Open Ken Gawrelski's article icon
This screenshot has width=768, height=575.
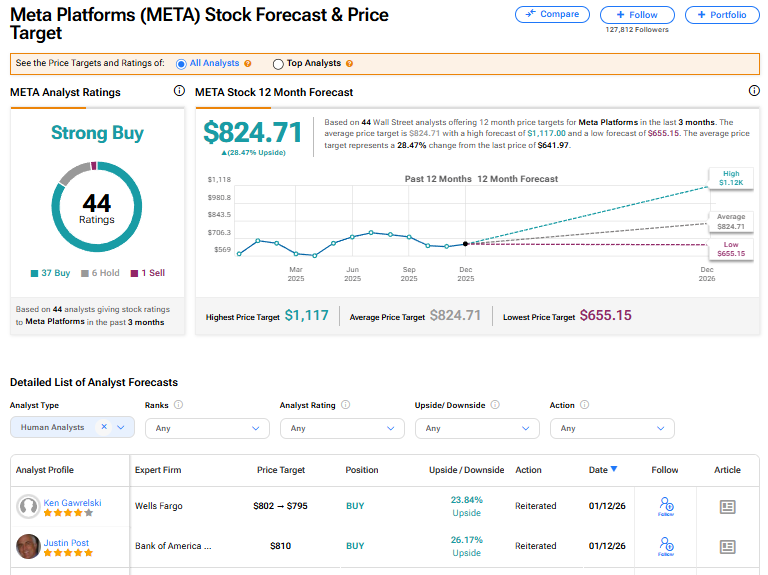tap(728, 507)
